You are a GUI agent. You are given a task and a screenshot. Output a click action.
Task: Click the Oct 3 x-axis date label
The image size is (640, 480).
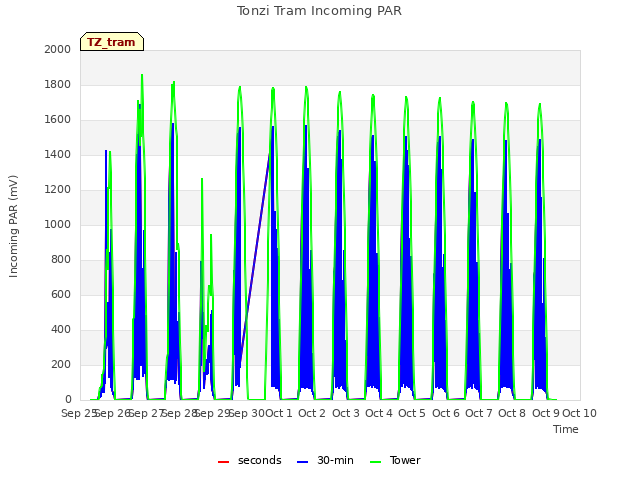click(x=346, y=413)
